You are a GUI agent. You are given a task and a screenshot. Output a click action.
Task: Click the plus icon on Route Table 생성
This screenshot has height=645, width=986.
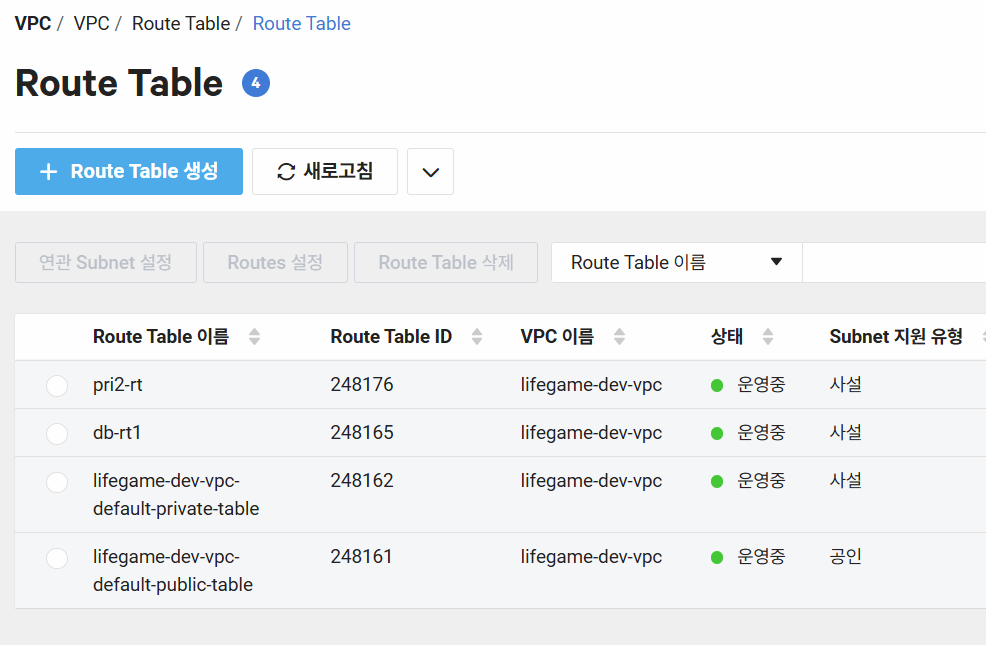pos(48,172)
